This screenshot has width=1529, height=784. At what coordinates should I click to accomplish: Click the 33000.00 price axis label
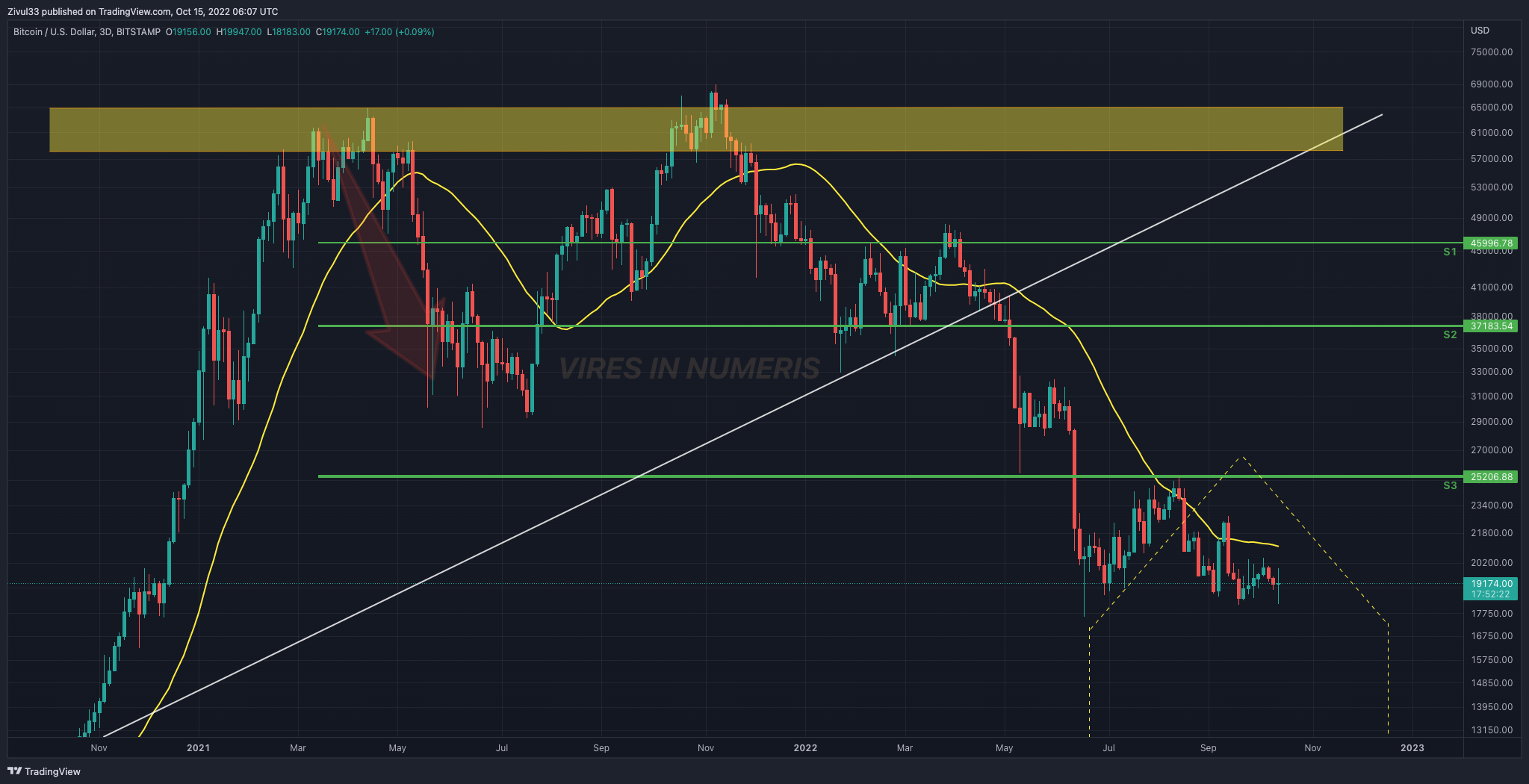click(x=1492, y=372)
